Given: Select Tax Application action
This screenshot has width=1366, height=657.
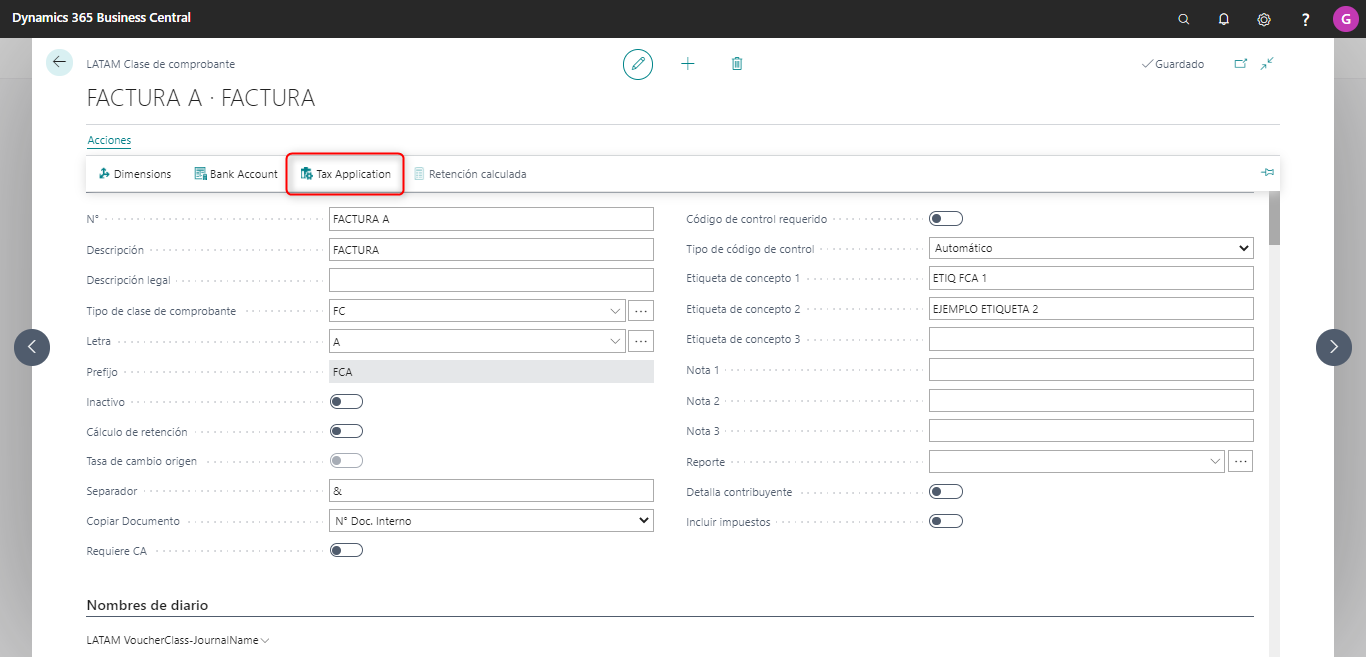Looking at the screenshot, I should (x=345, y=174).
